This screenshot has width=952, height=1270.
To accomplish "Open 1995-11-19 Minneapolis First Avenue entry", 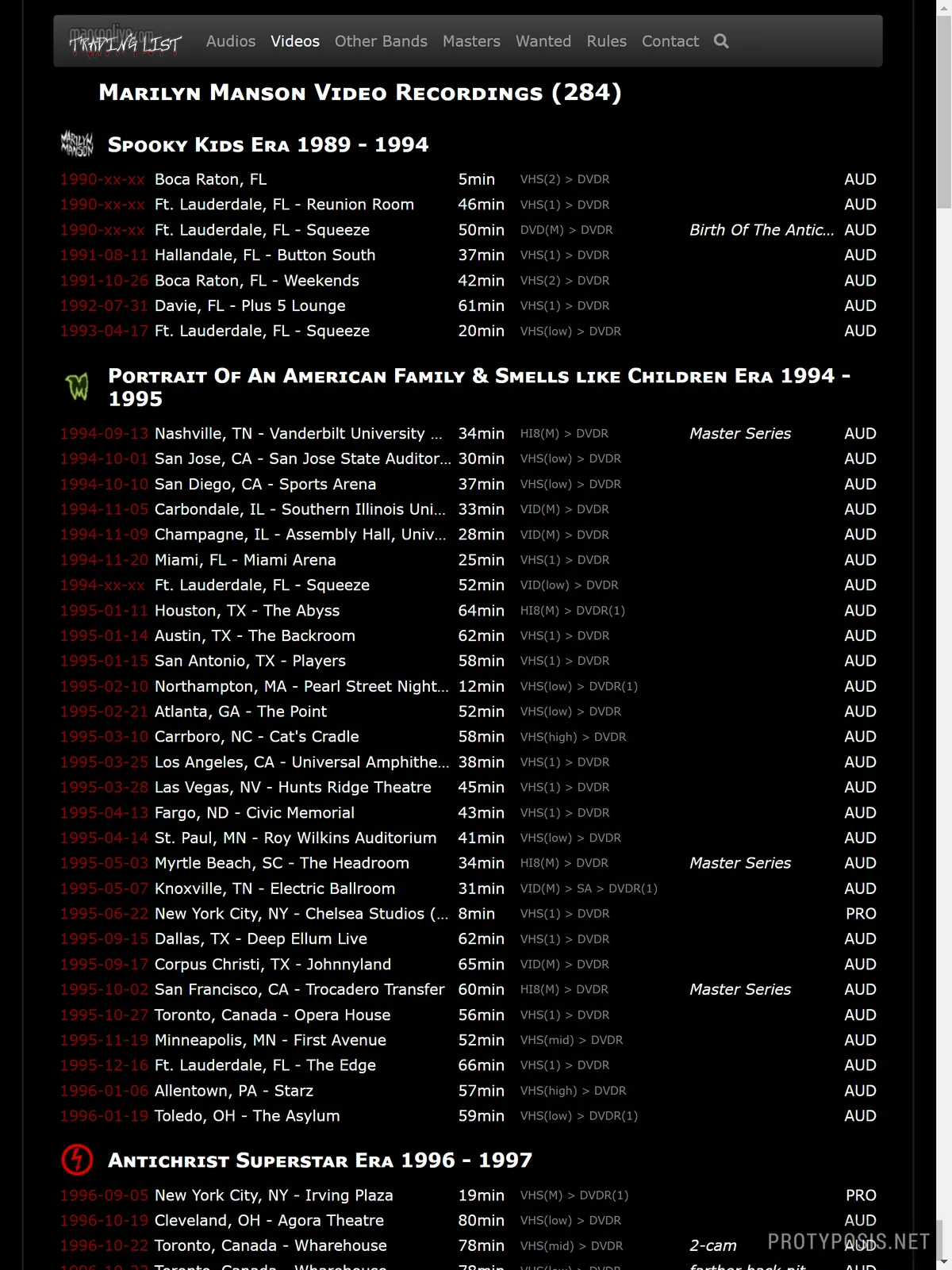I will pos(468,1040).
